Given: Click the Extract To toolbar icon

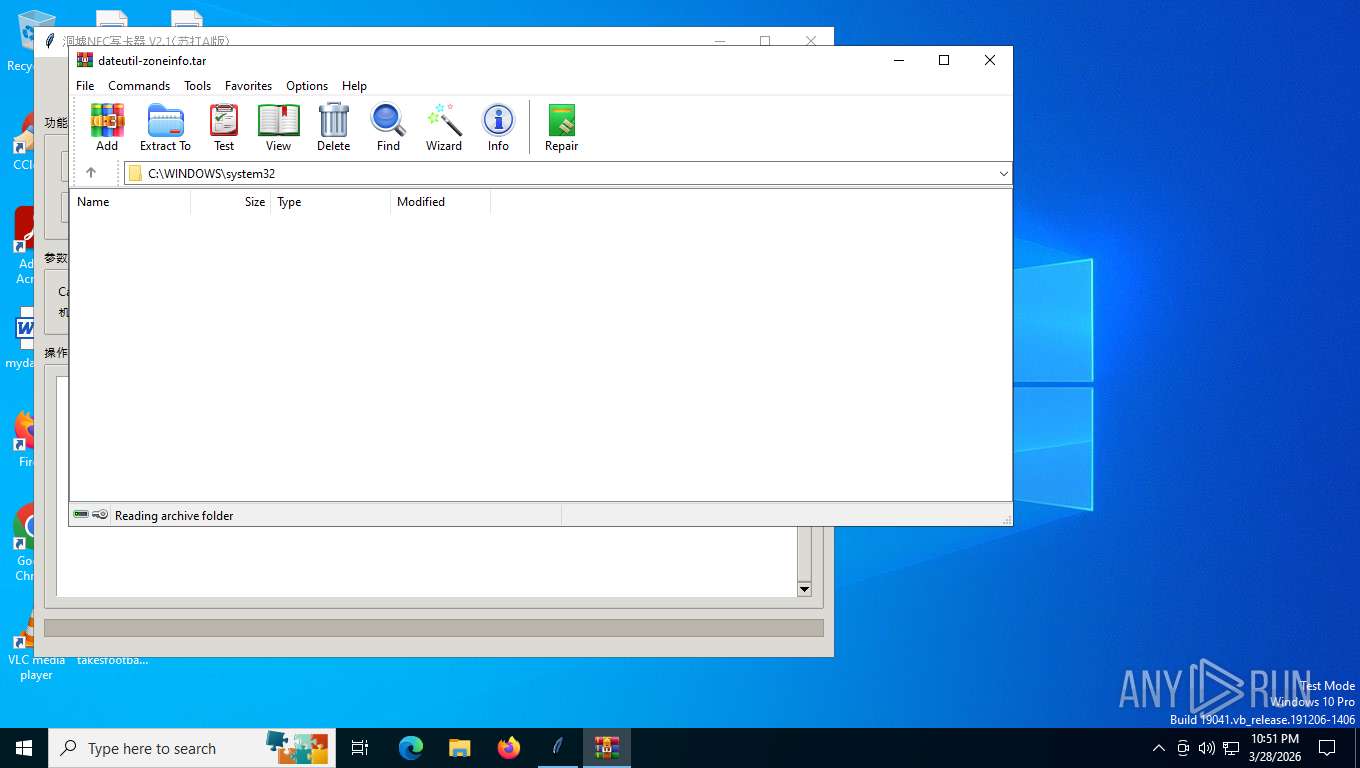Looking at the screenshot, I should [x=165, y=127].
